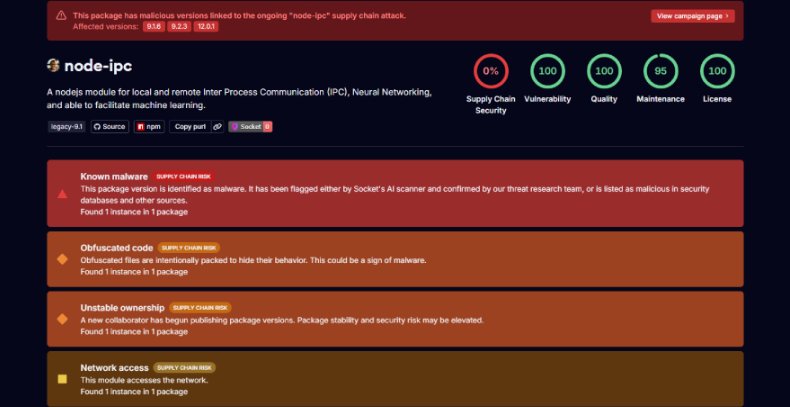790x407 pixels.
Task: Select affected version 9.2.3 badge
Action: (179, 27)
